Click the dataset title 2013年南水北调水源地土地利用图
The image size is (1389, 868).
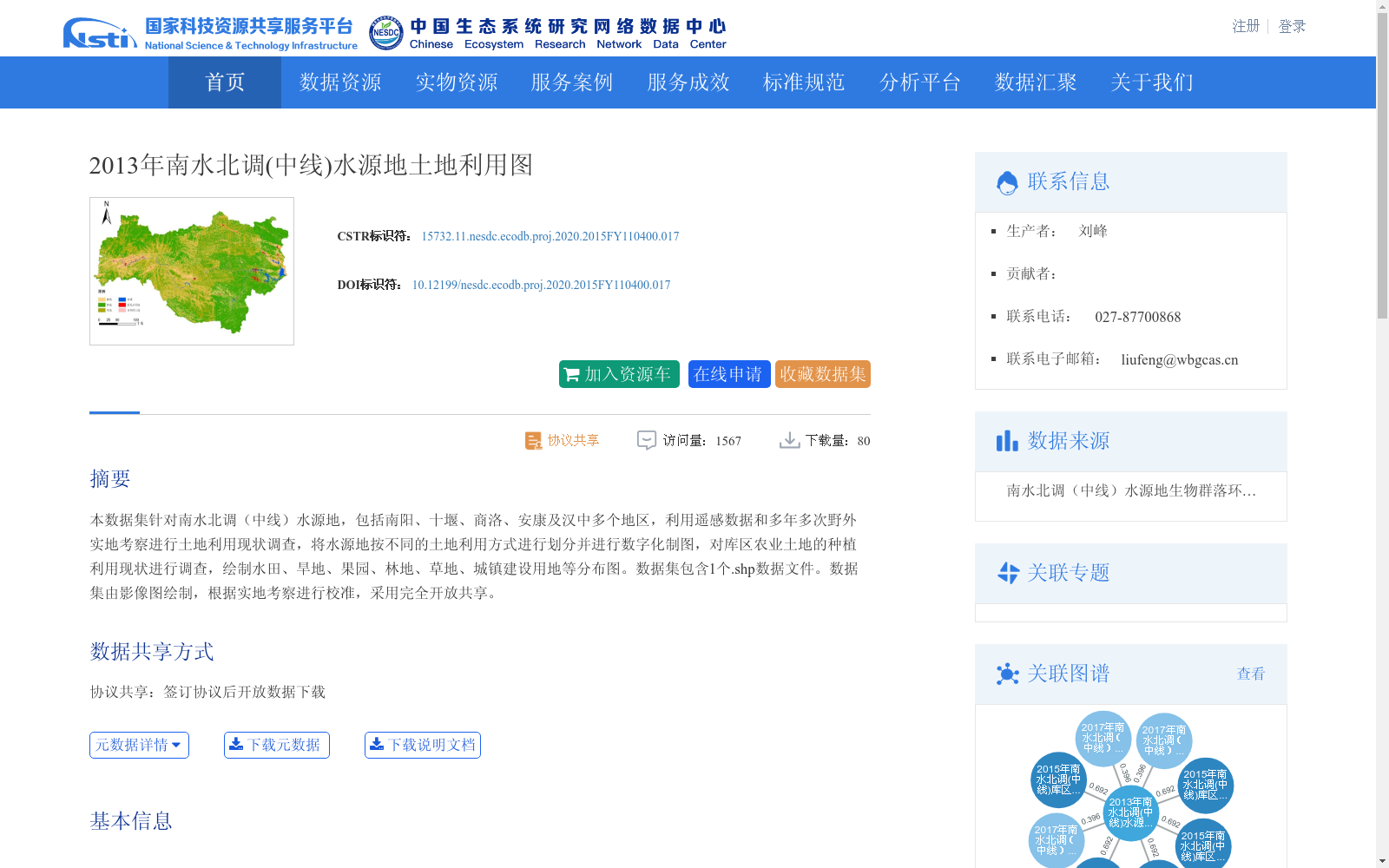(x=311, y=165)
